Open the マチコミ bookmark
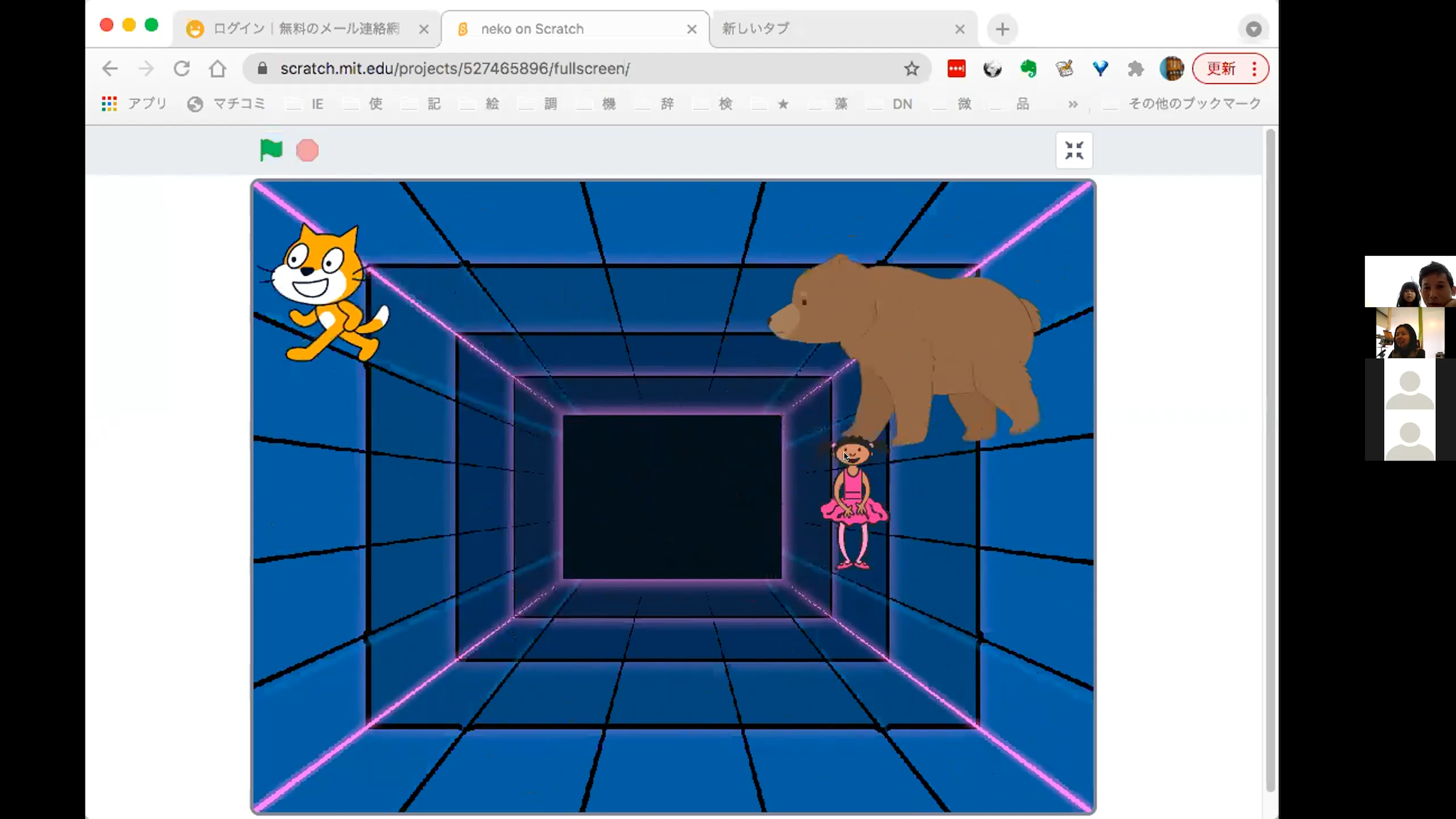Screen dimensions: 1456x819 click(226, 104)
